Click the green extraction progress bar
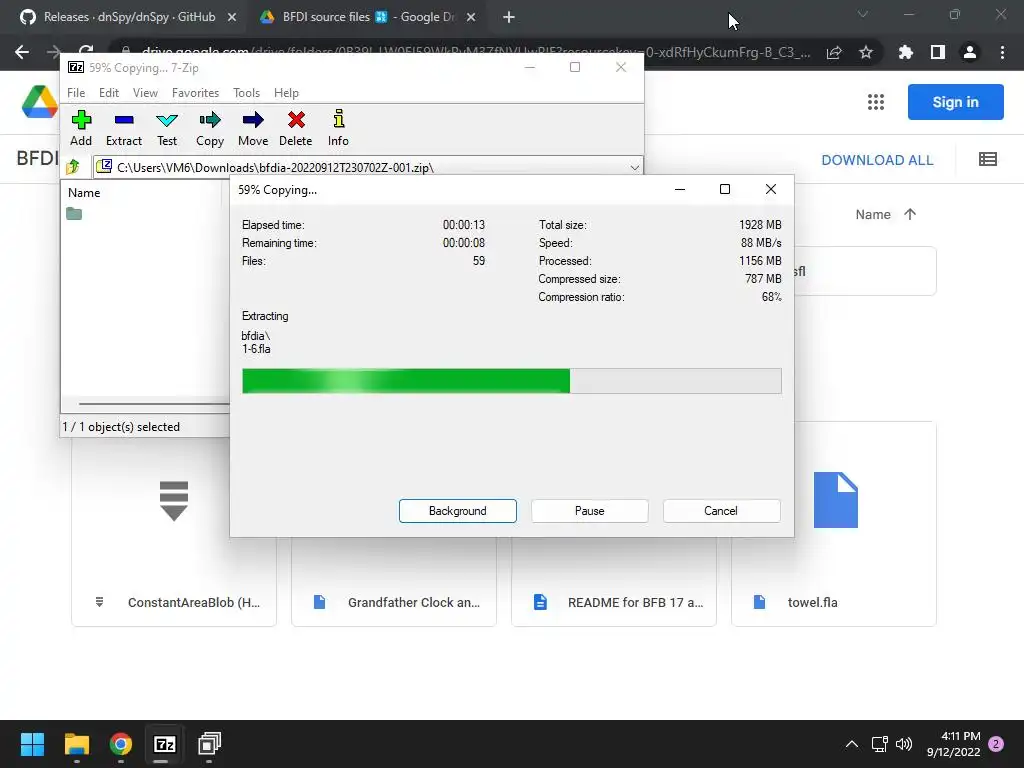 (511, 381)
